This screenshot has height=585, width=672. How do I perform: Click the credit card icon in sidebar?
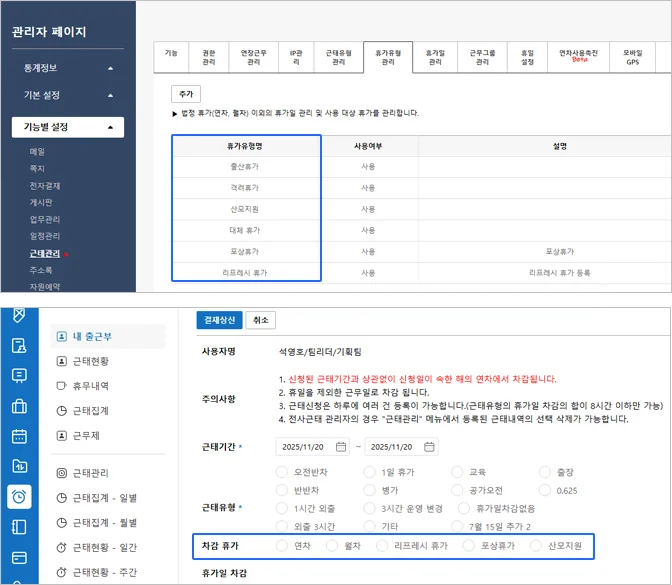[19, 557]
